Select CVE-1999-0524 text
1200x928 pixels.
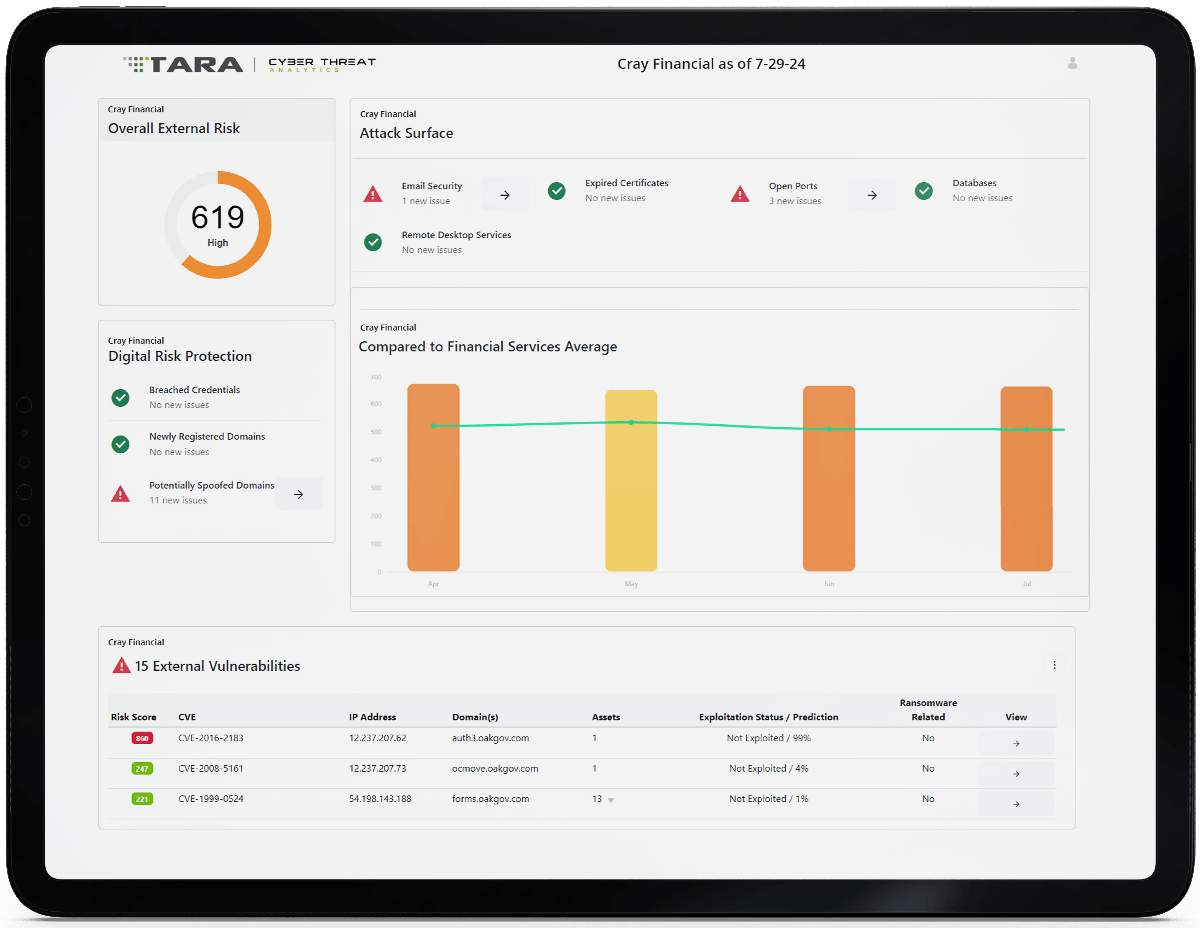pyautogui.click(x=211, y=799)
